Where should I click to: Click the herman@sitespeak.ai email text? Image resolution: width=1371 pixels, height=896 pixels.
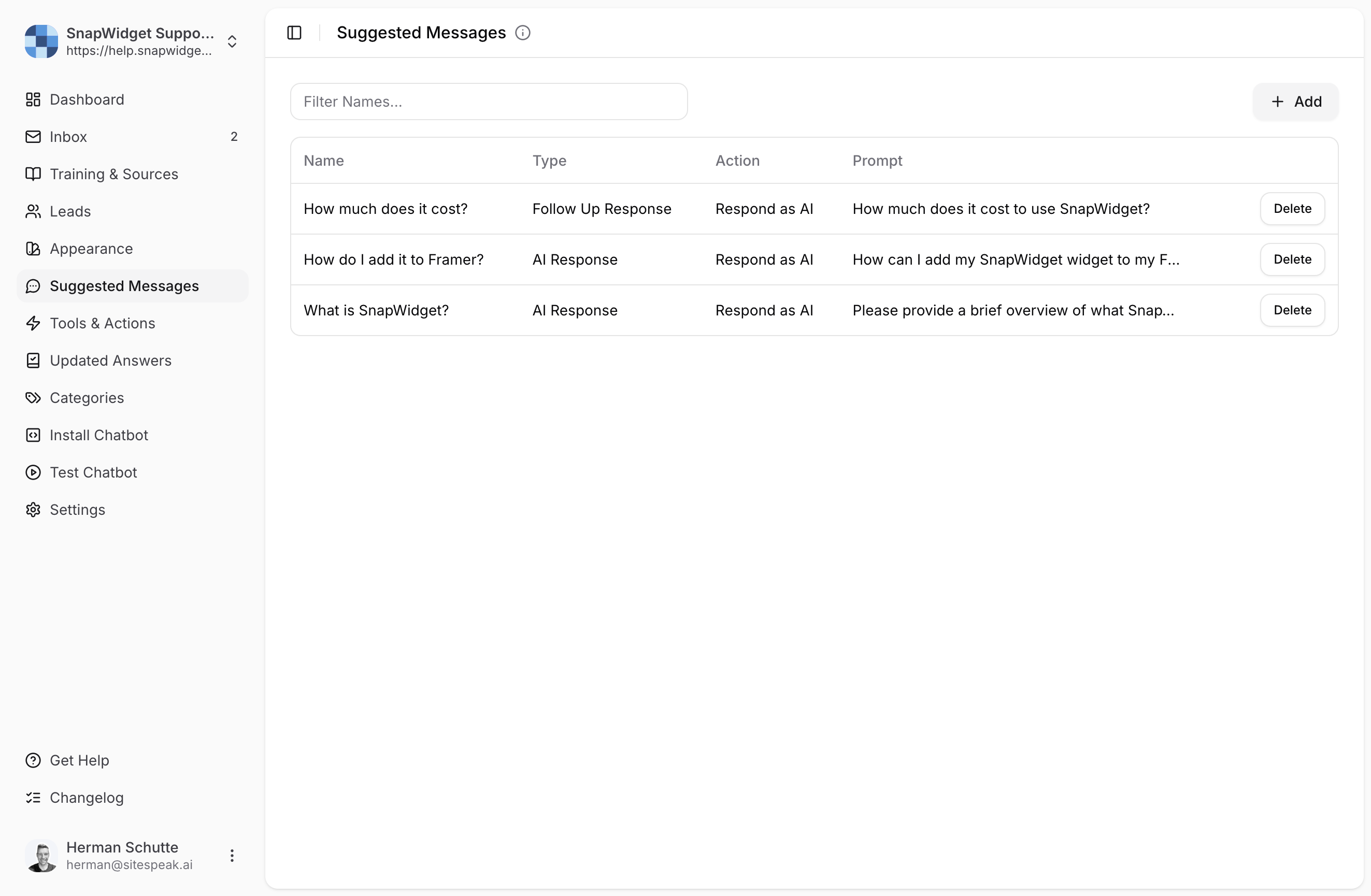[130, 865]
